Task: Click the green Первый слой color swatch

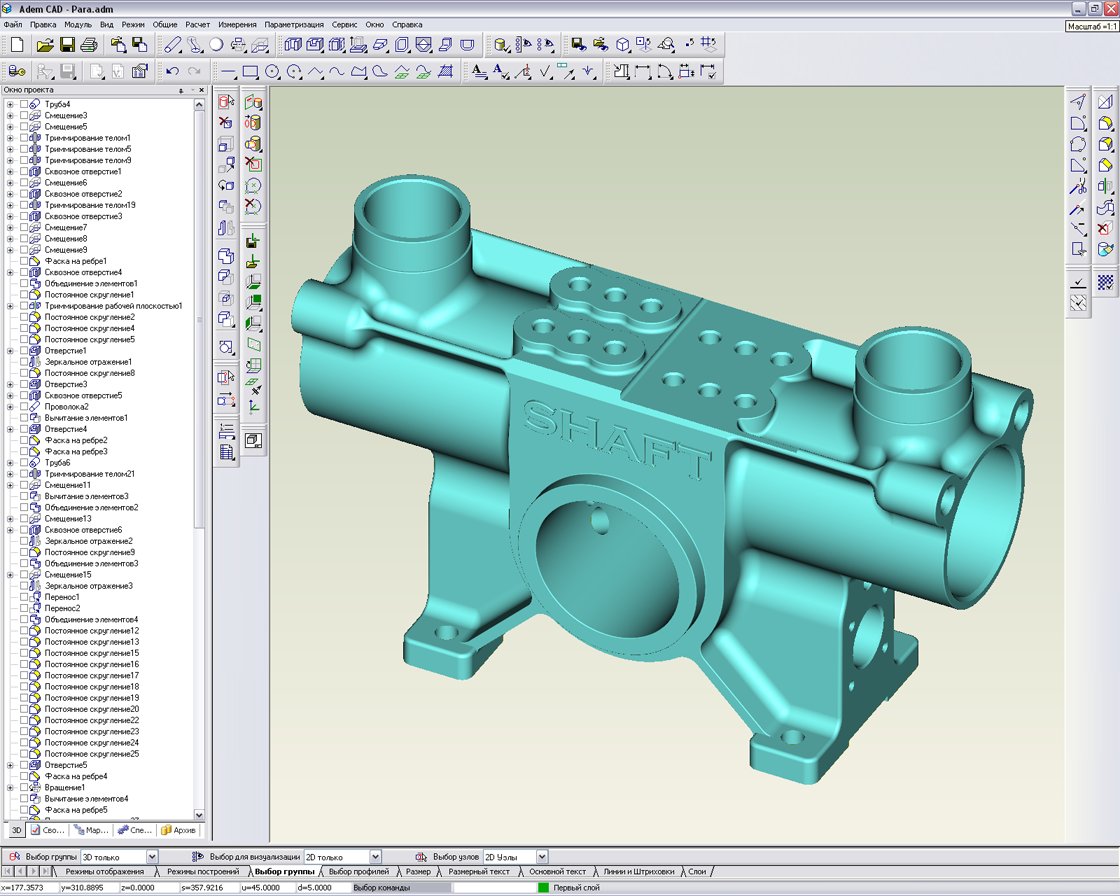Action: [x=543, y=888]
